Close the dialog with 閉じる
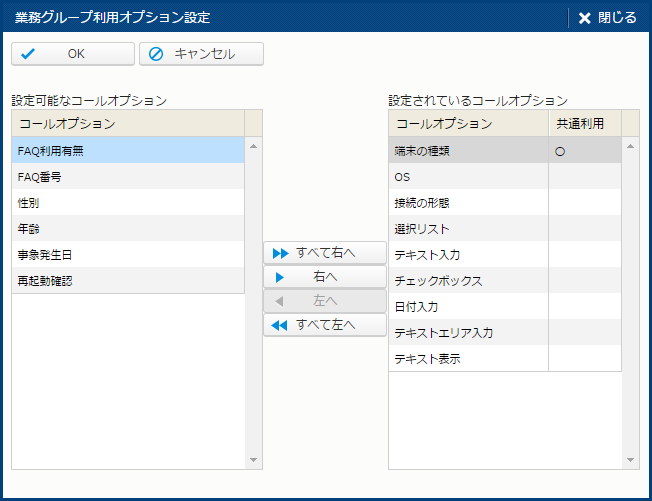652x501 pixels. click(607, 17)
